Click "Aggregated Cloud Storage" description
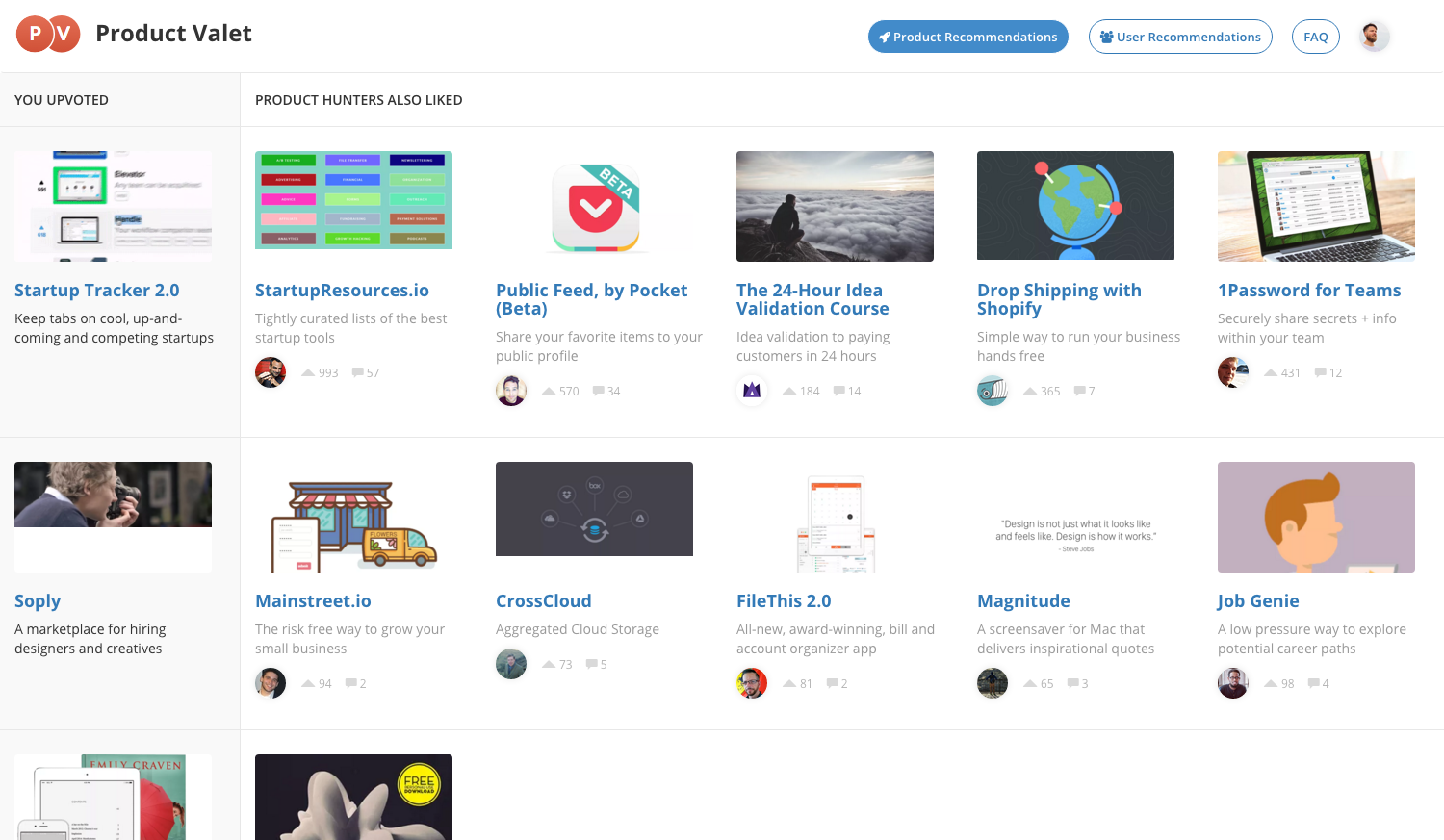 (578, 629)
